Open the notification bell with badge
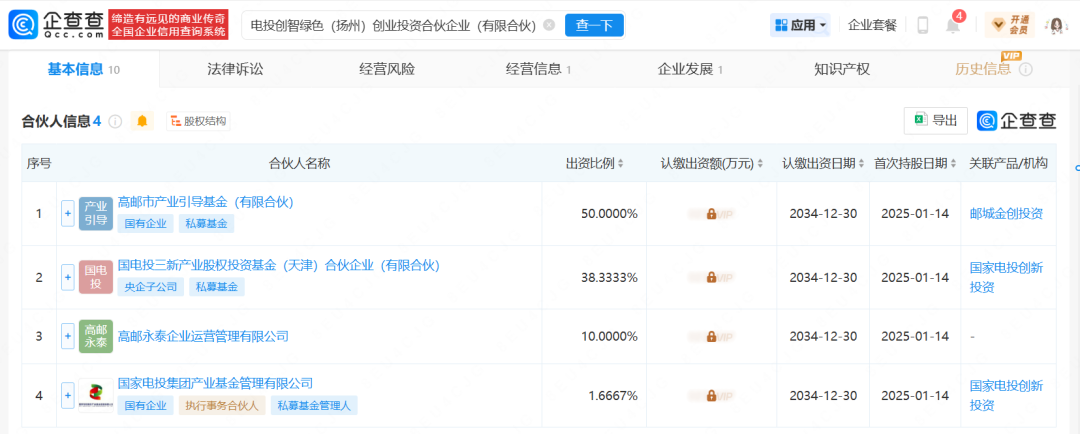 click(953, 26)
